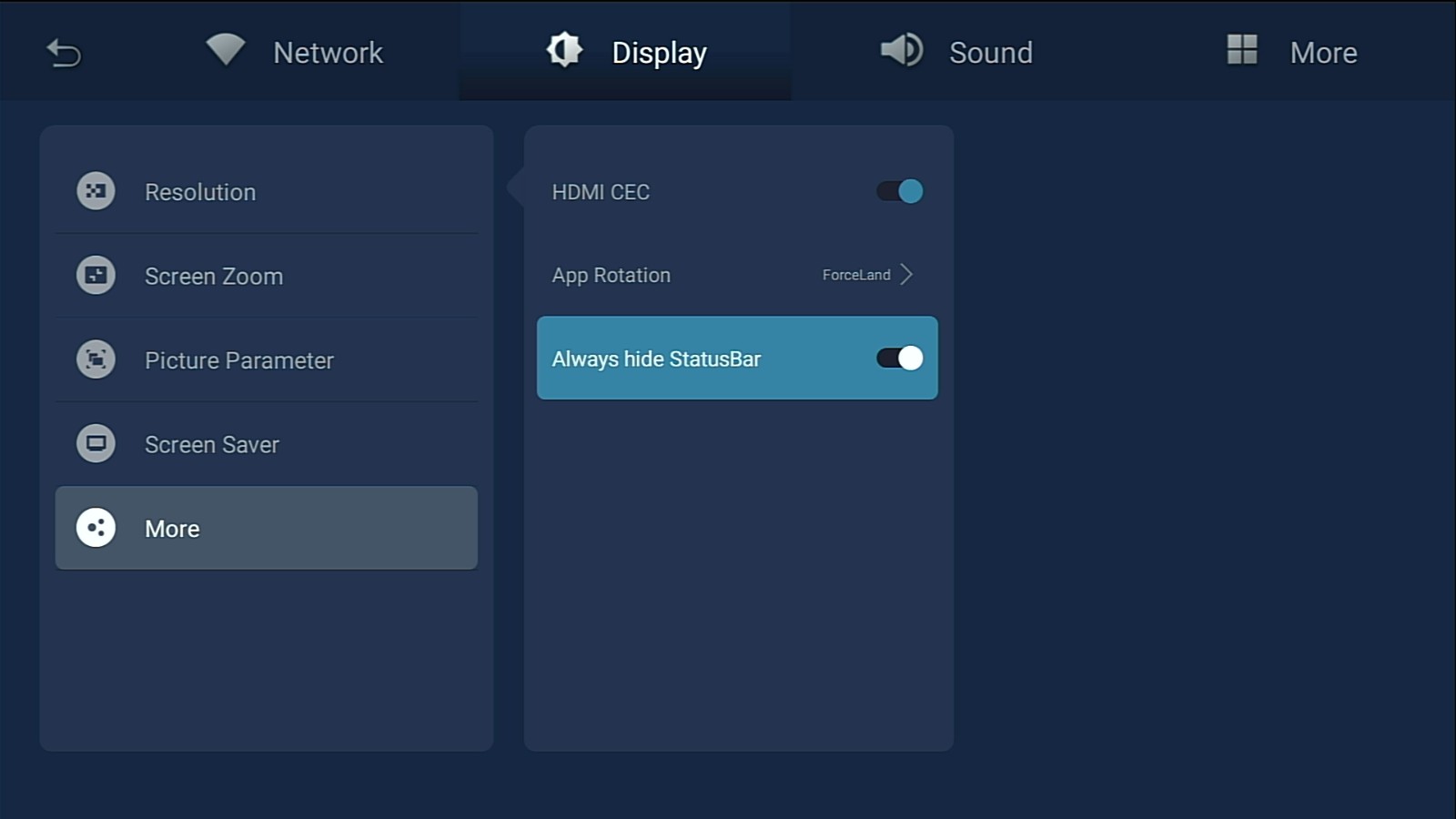1456x819 pixels.
Task: Switch to the Network tab
Action: coord(328,53)
